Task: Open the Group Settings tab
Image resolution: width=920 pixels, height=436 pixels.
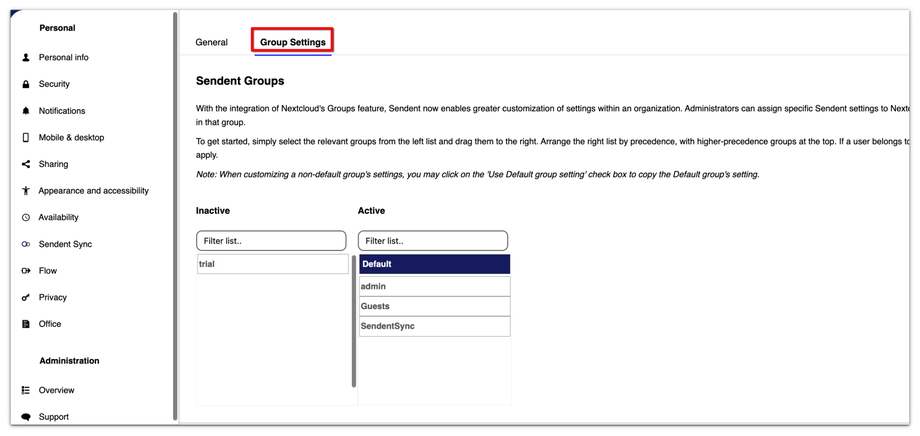Action: (293, 43)
